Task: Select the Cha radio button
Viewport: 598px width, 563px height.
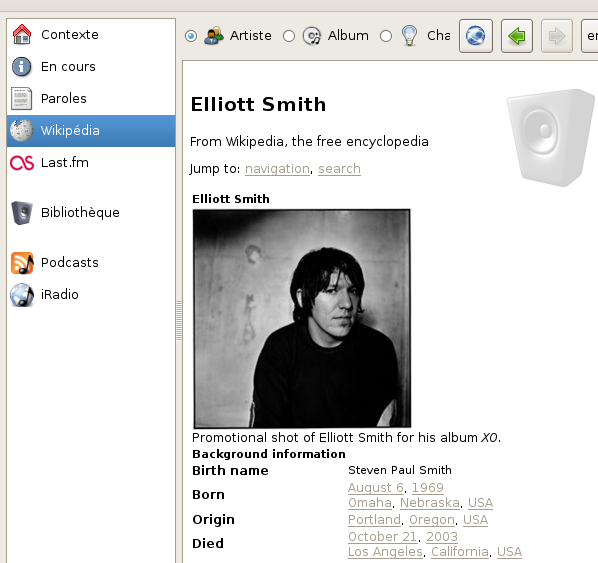Action: coord(386,36)
